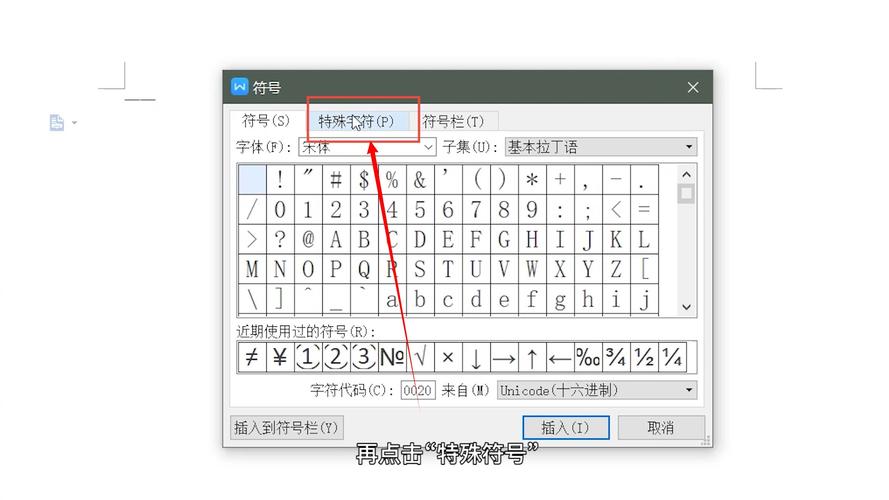Choose recent fraction ¾

click(616, 357)
